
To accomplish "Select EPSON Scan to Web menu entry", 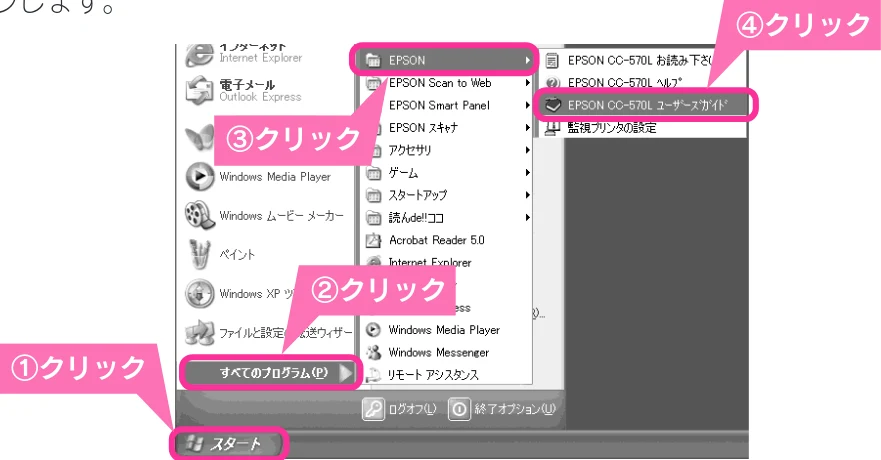I will click(448, 83).
